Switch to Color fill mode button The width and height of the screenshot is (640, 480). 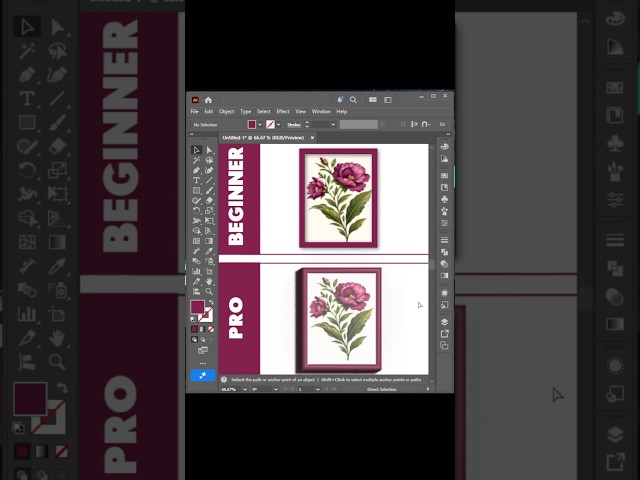[194, 329]
